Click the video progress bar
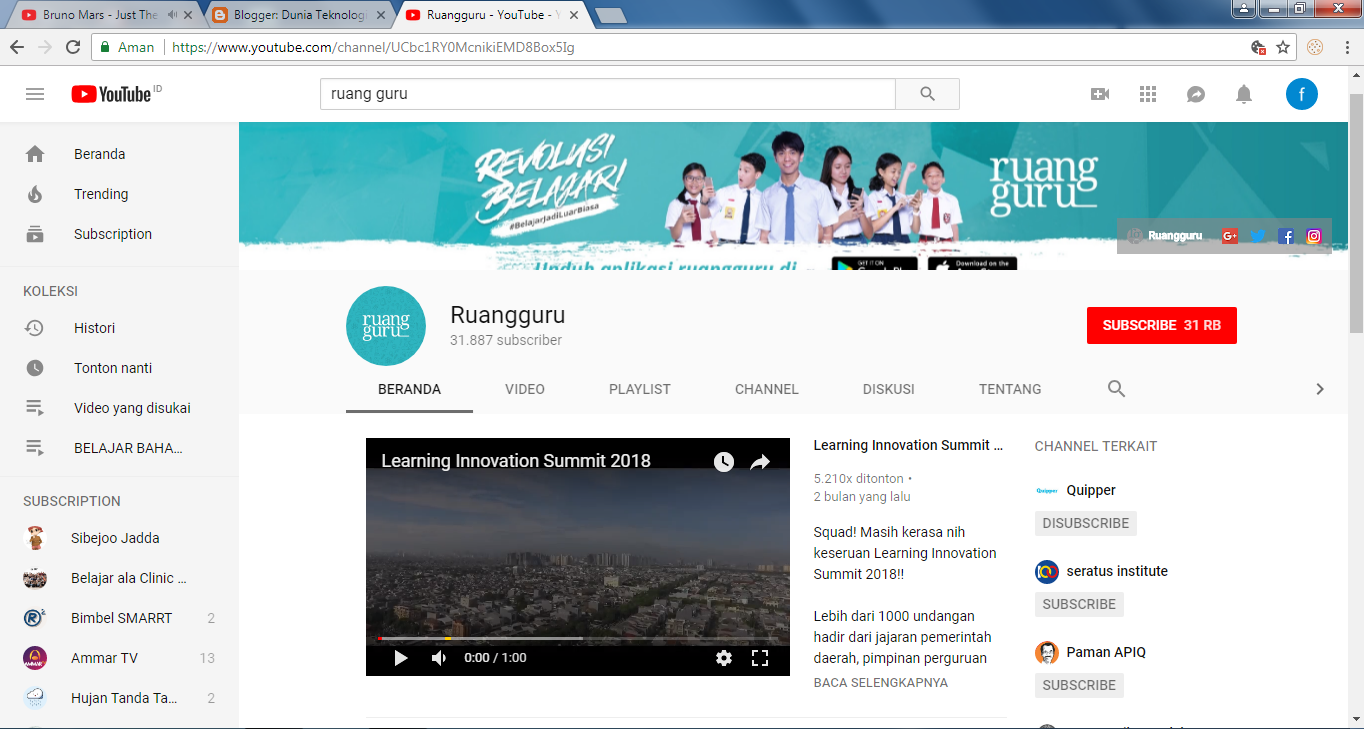This screenshot has height=729, width=1364. (x=578, y=638)
